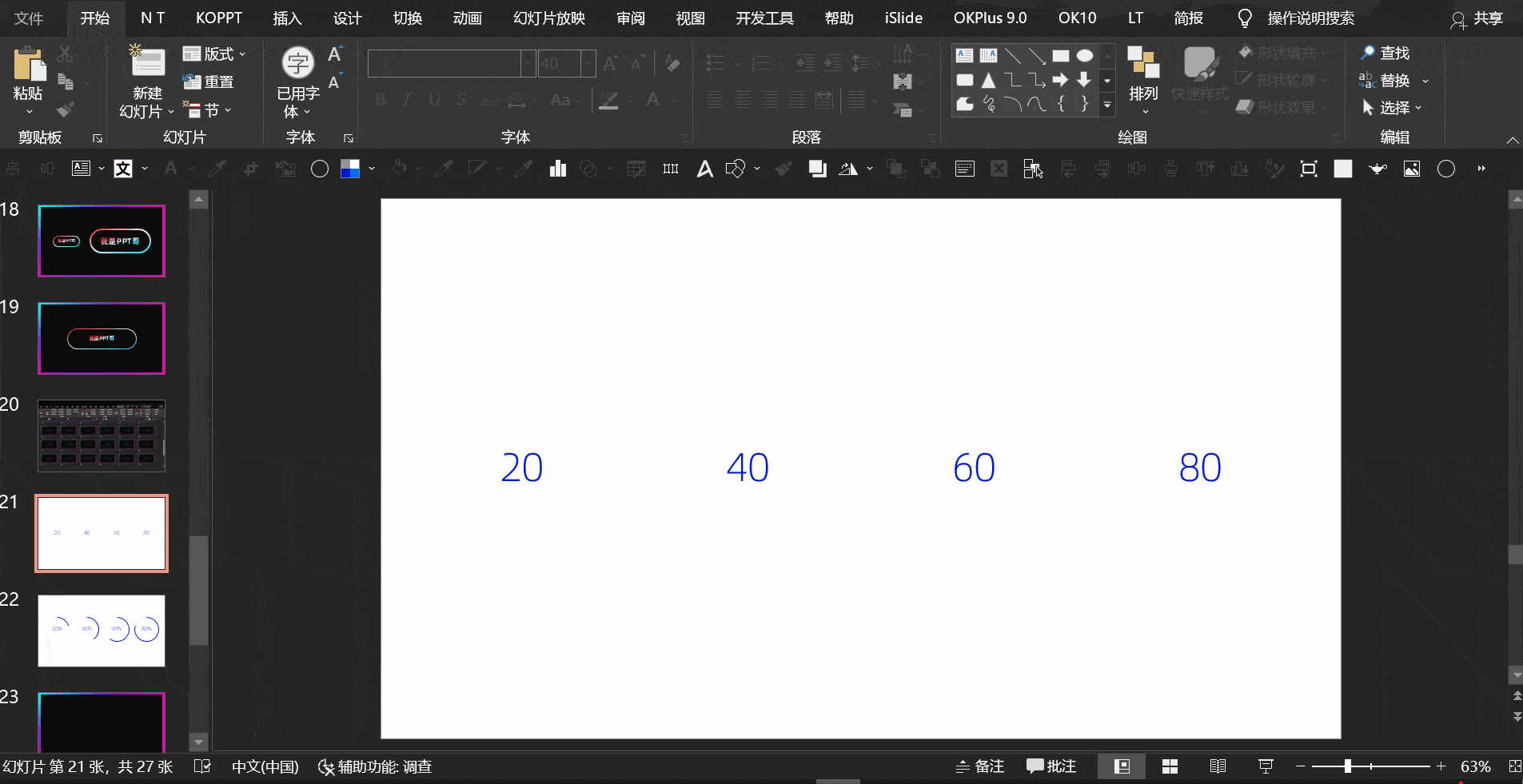Select slide 22 thumbnail with progress circles
This screenshot has width=1523, height=784.
coord(102,631)
